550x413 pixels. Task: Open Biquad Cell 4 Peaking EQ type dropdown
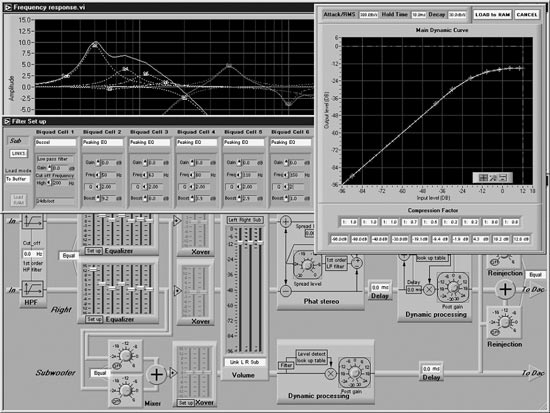click(x=196, y=142)
